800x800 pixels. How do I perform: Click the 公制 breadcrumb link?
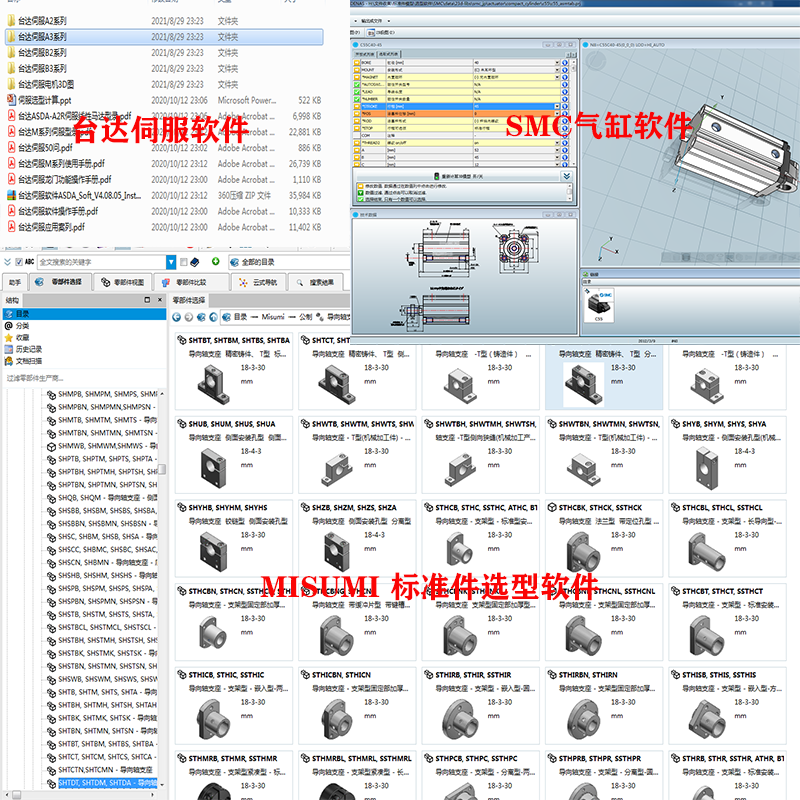coord(306,317)
